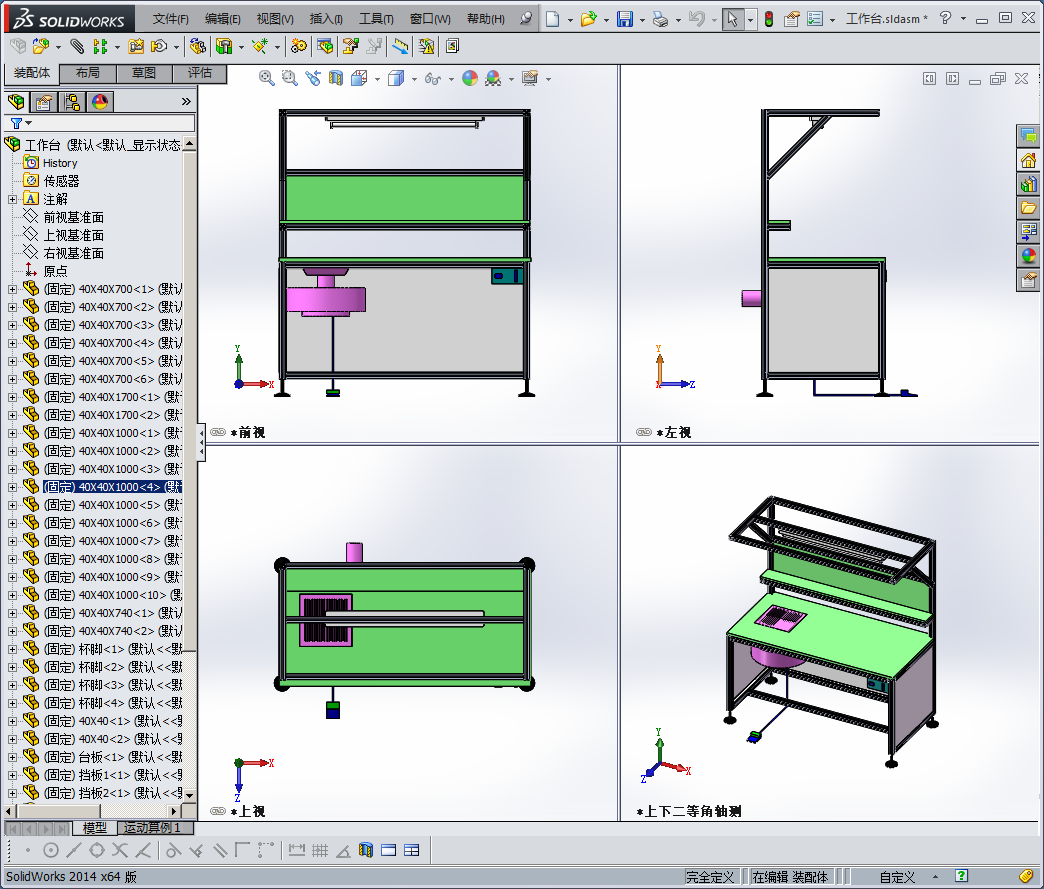Click the Zoom to Area icon
Viewport: 1044px width, 889px height.
[x=289, y=78]
